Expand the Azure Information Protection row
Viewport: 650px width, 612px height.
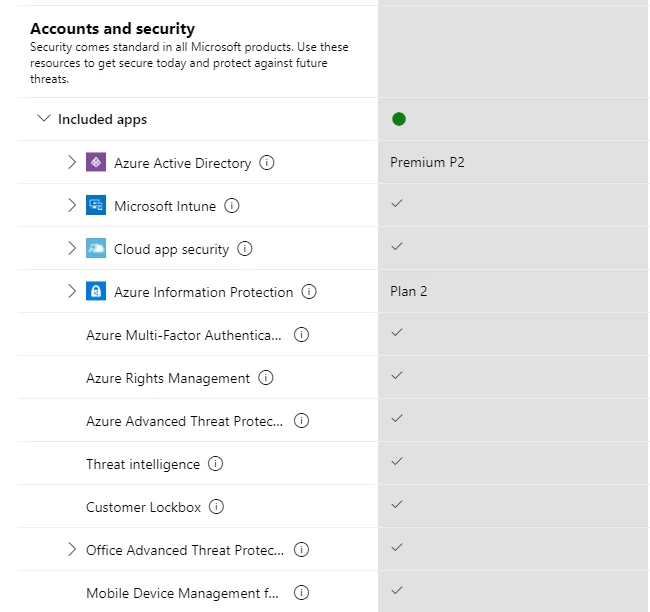pyautogui.click(x=72, y=291)
